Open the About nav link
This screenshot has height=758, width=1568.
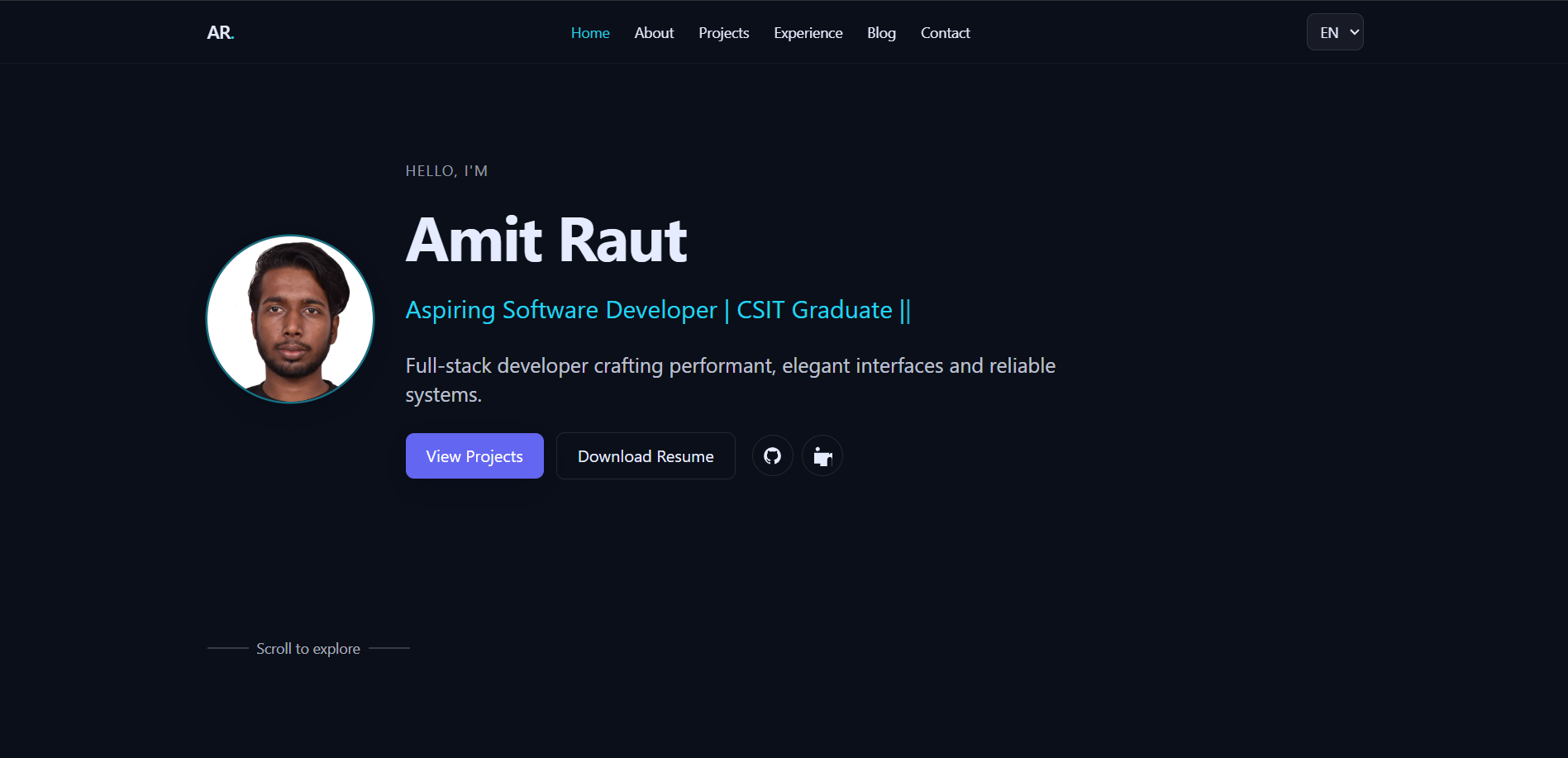(x=654, y=33)
